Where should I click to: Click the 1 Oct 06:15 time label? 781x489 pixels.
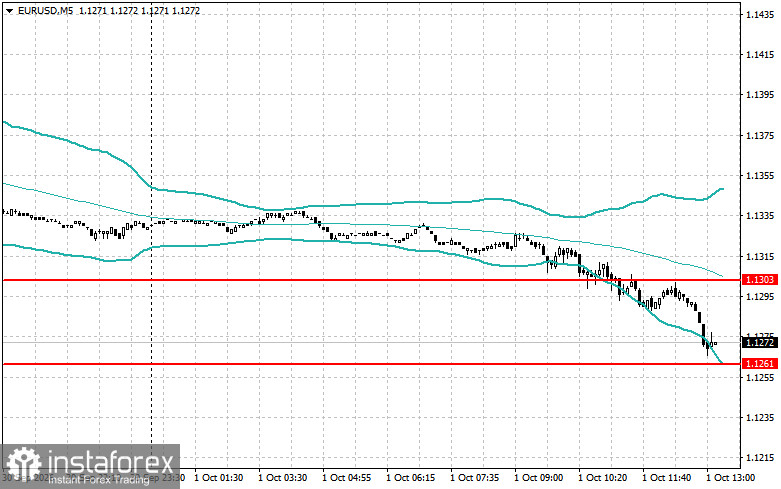411,478
